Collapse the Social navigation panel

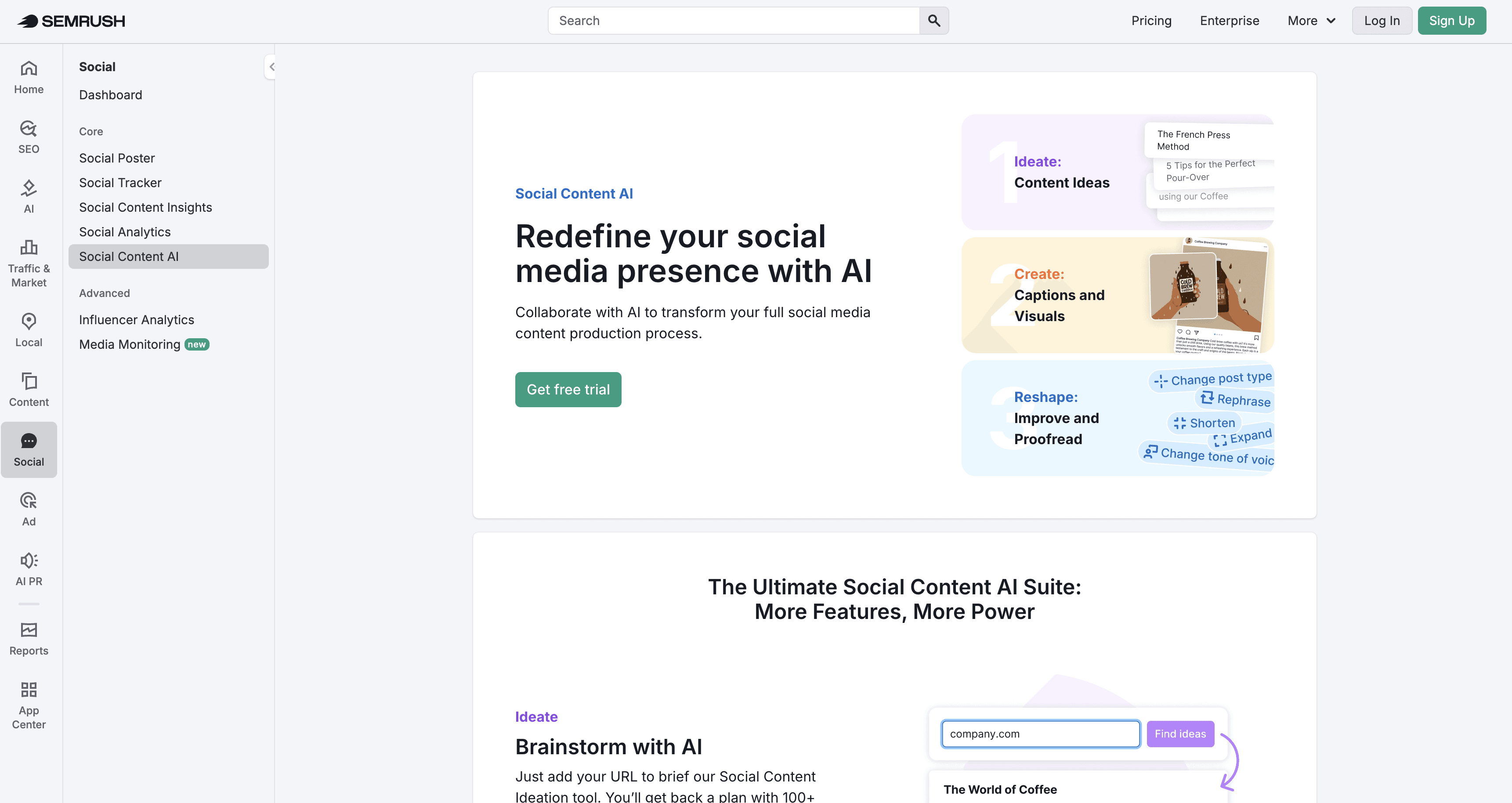click(x=271, y=66)
